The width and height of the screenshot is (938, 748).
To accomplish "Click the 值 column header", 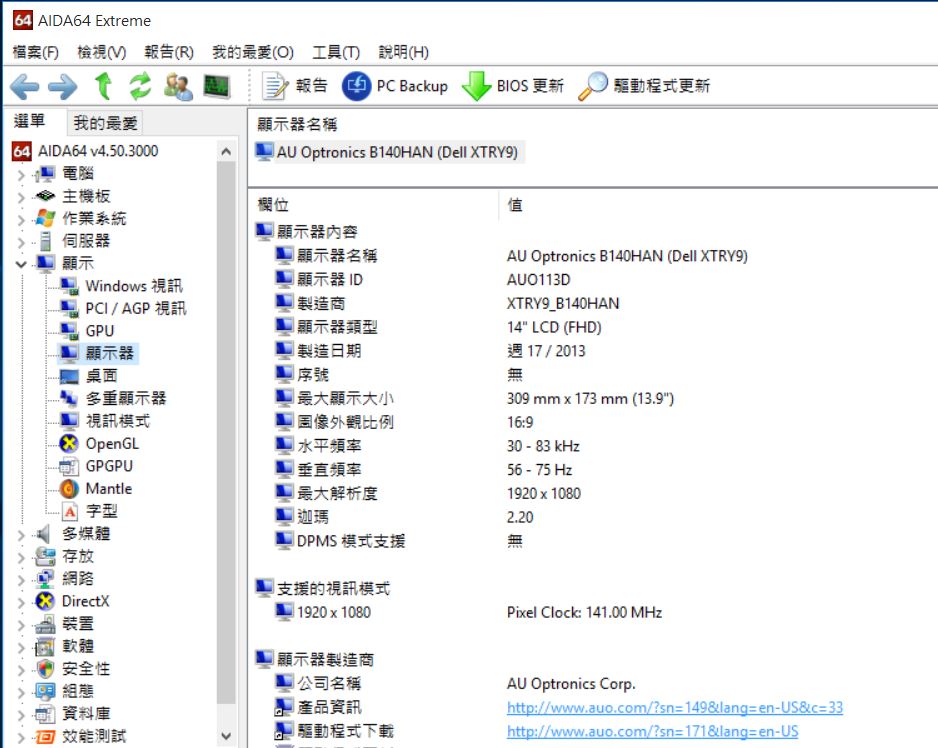I will [515, 205].
